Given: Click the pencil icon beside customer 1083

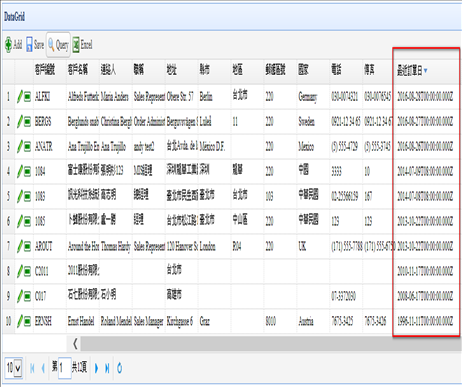Looking at the screenshot, I should (x=20, y=196).
